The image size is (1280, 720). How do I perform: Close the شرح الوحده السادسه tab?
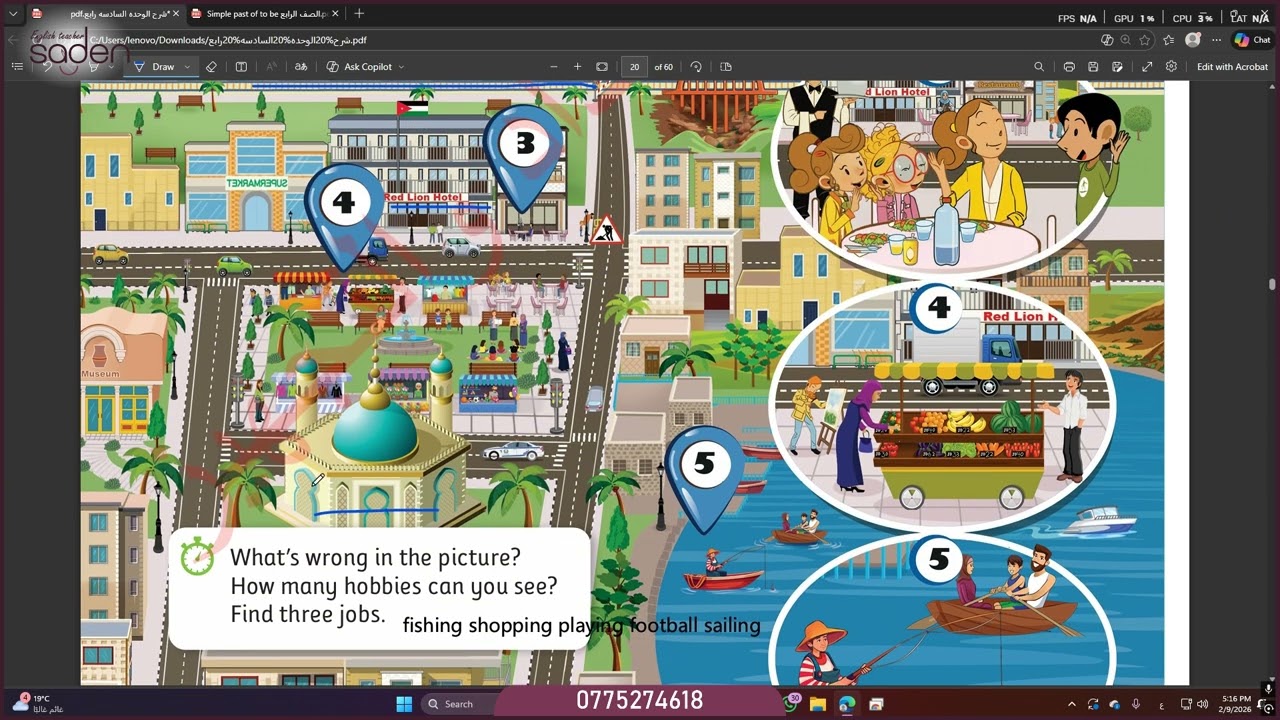coord(176,14)
